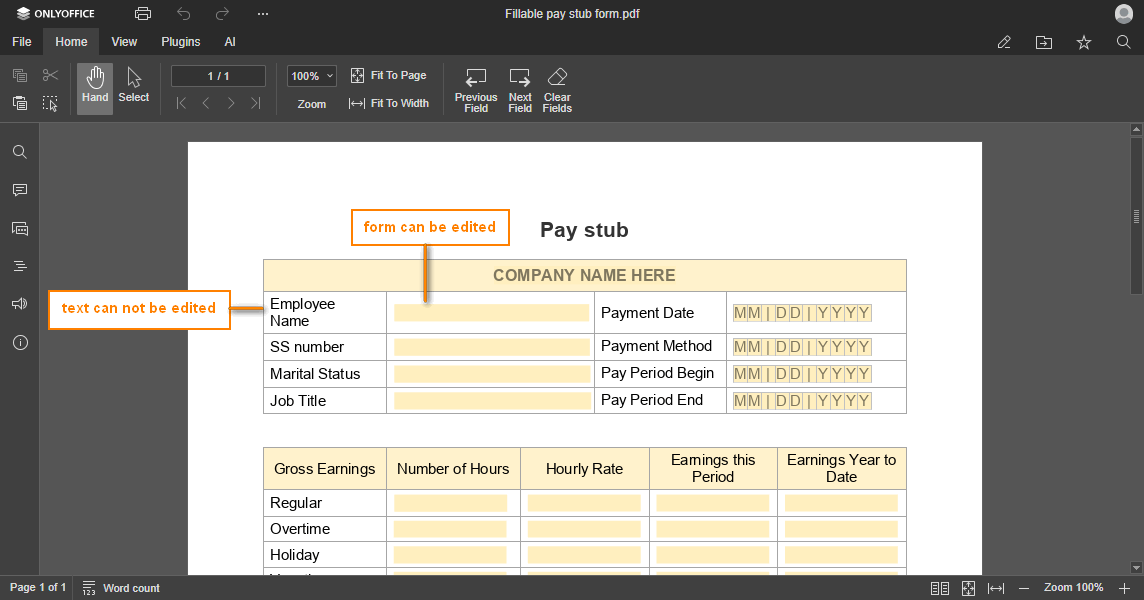Click Regular Number of Hours field
1144x600 pixels.
pyautogui.click(x=450, y=503)
